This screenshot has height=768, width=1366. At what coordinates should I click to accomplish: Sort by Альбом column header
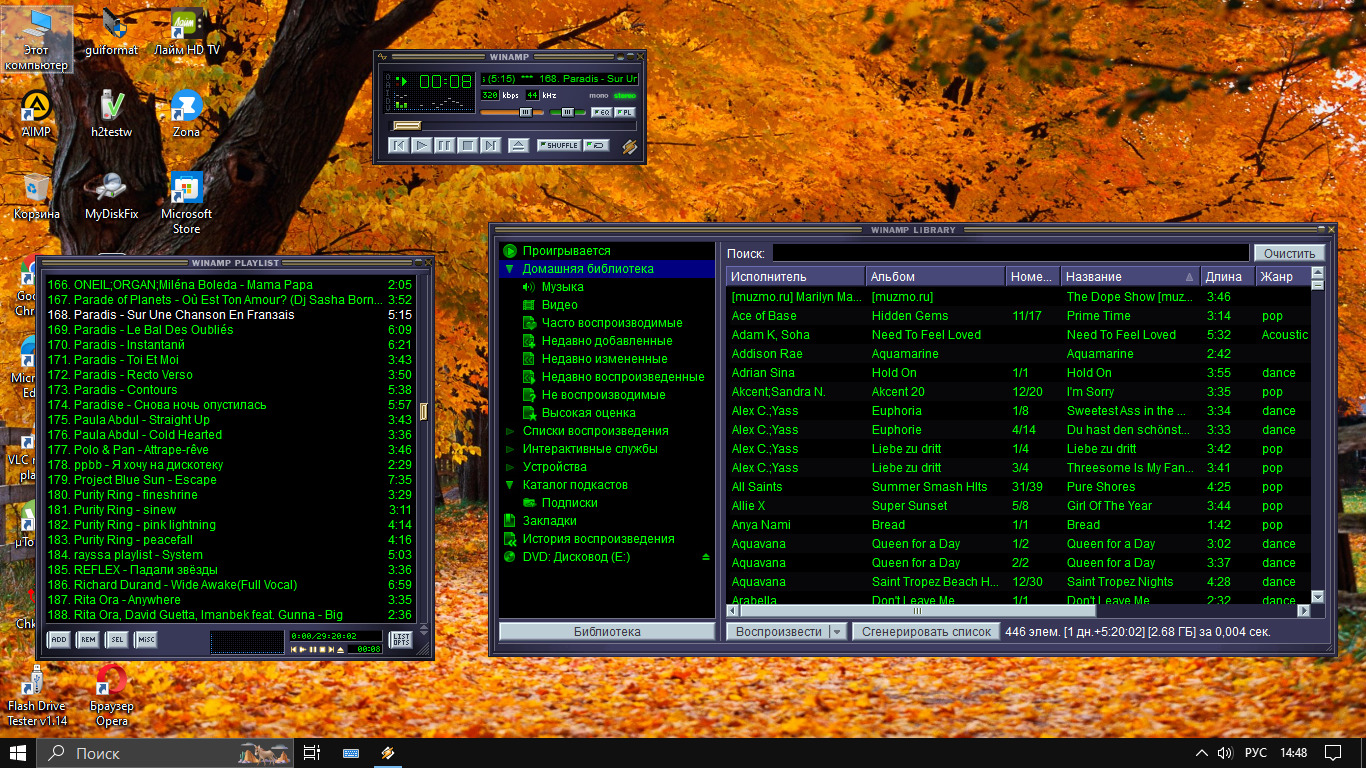(936, 277)
